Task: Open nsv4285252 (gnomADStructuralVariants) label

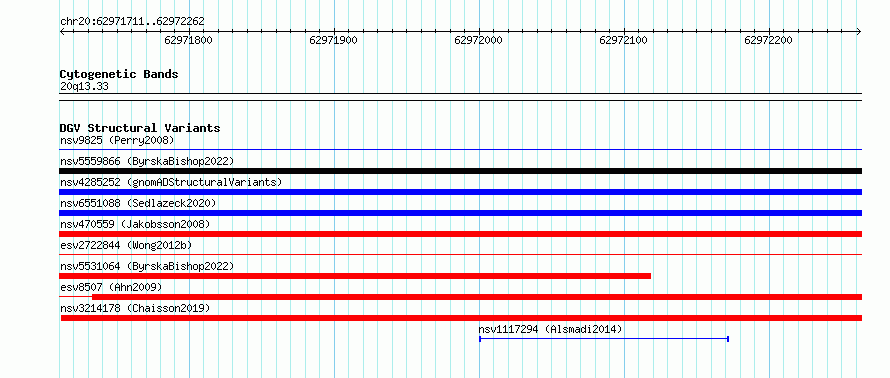Action: [x=171, y=182]
